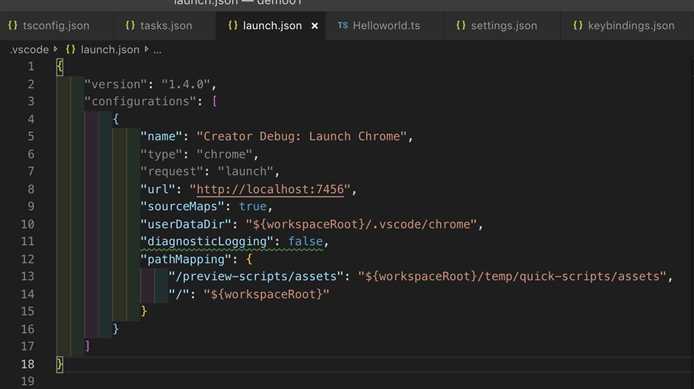Screen dimensions: 694x389
Task: Click the JSON icon on launch.json tab
Action: point(233,26)
